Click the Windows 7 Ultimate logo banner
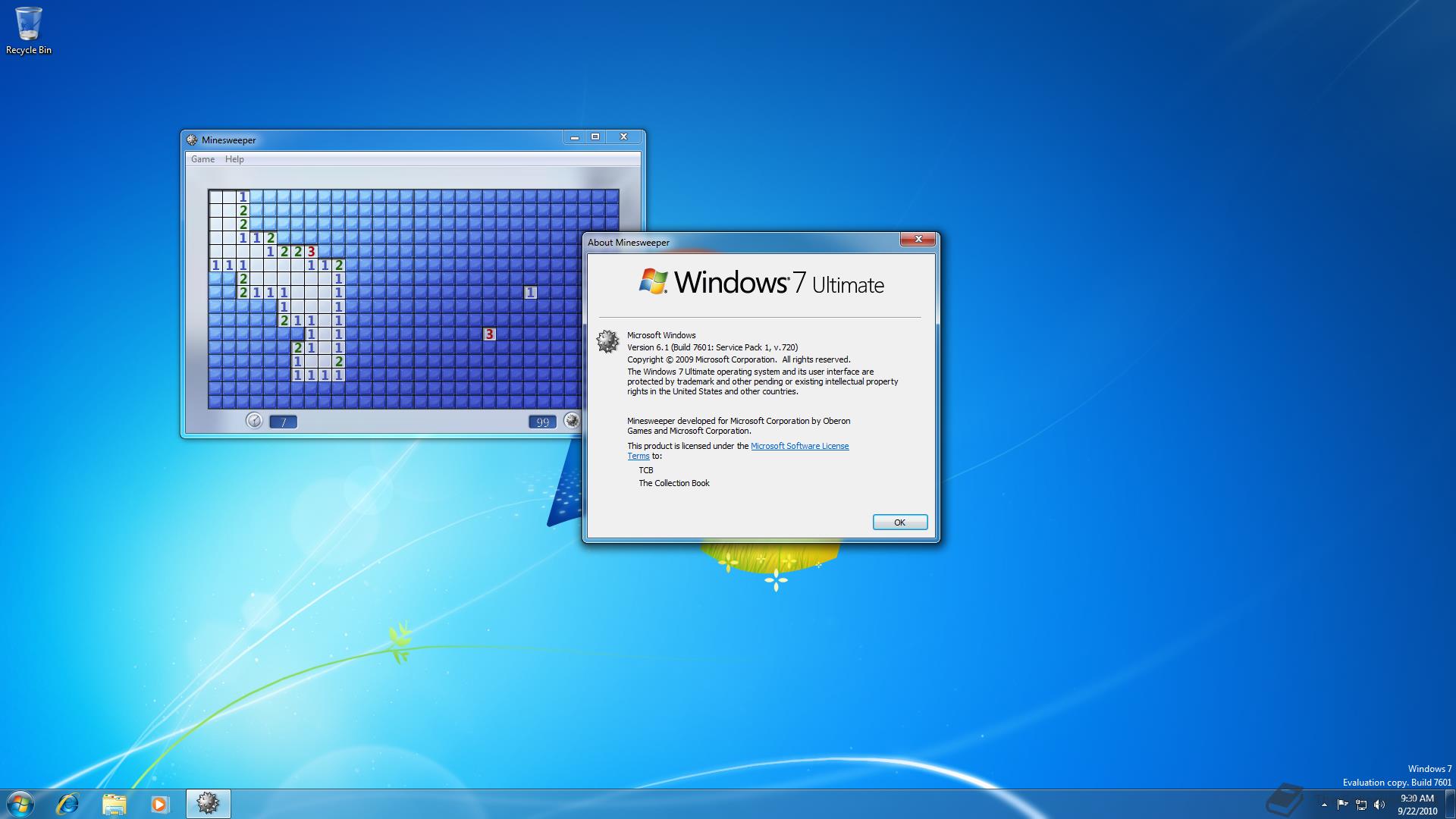The width and height of the screenshot is (1456, 819). [x=761, y=282]
